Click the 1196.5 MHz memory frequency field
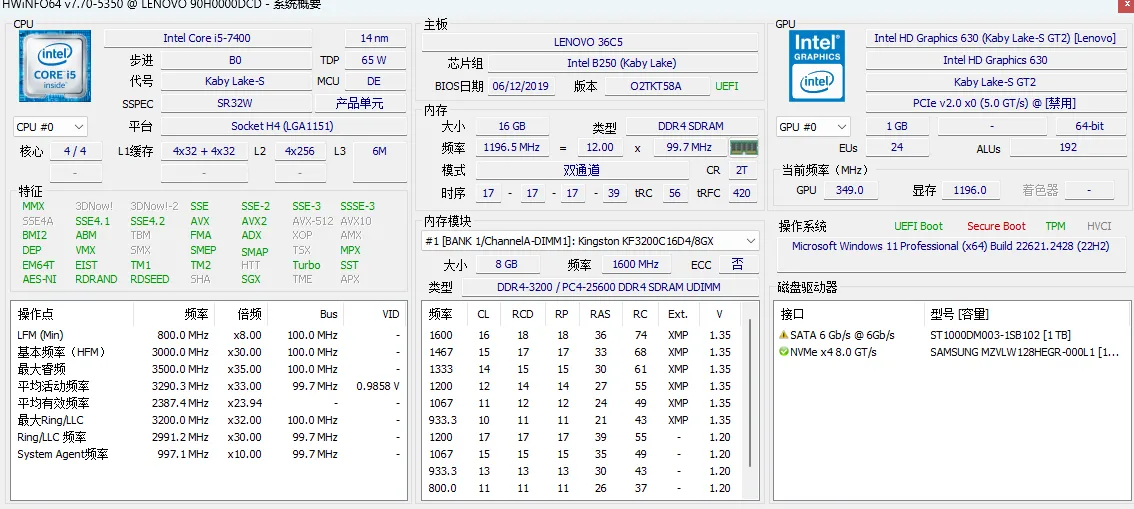The width and height of the screenshot is (1134, 509). point(513,147)
